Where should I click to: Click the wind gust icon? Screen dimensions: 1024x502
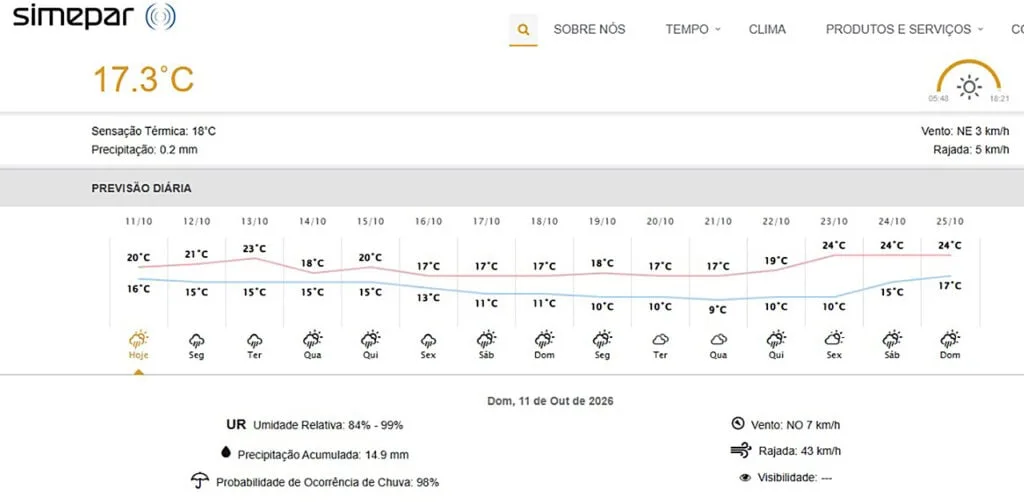(x=741, y=450)
